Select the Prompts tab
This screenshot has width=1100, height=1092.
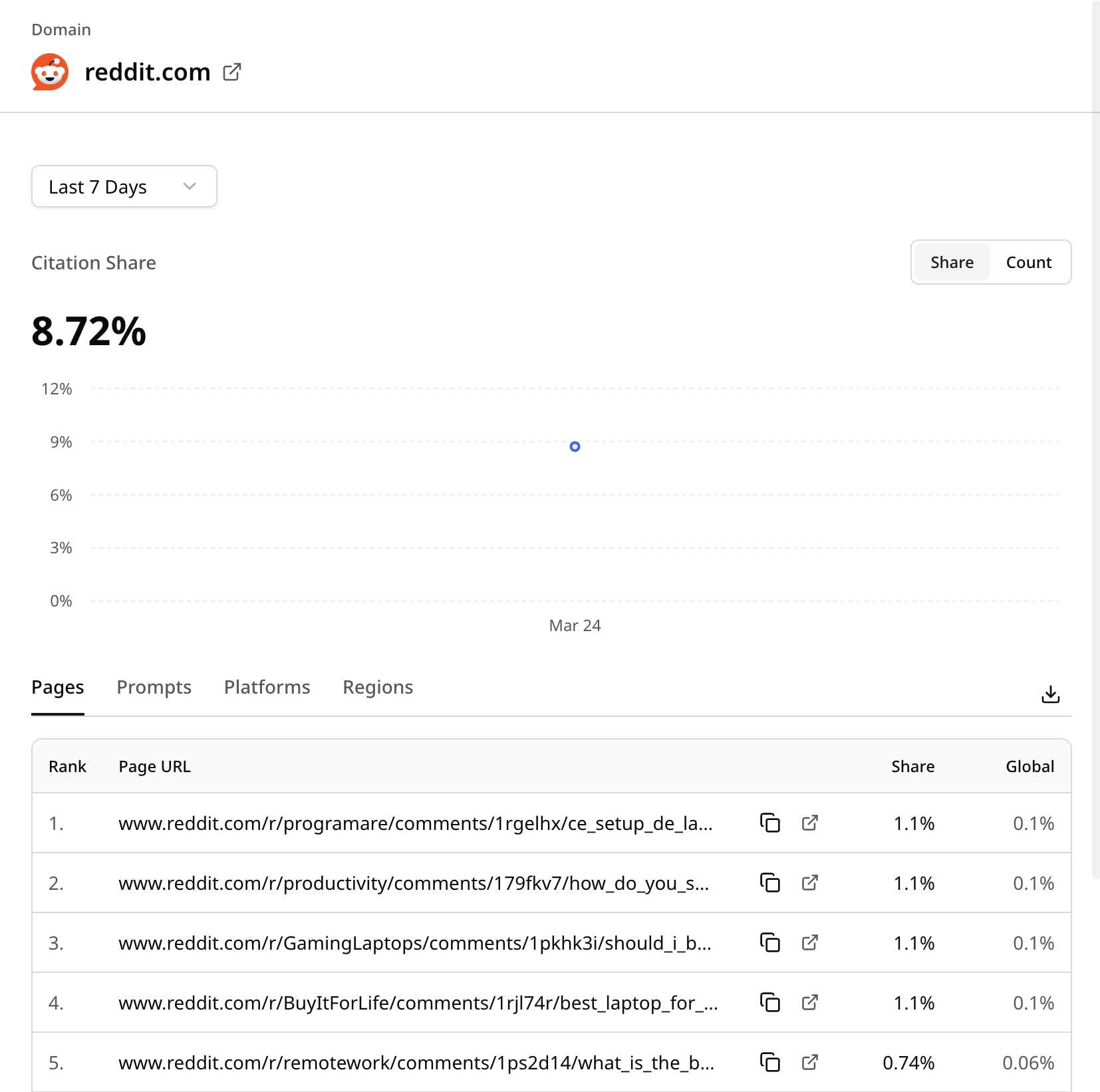point(154,687)
